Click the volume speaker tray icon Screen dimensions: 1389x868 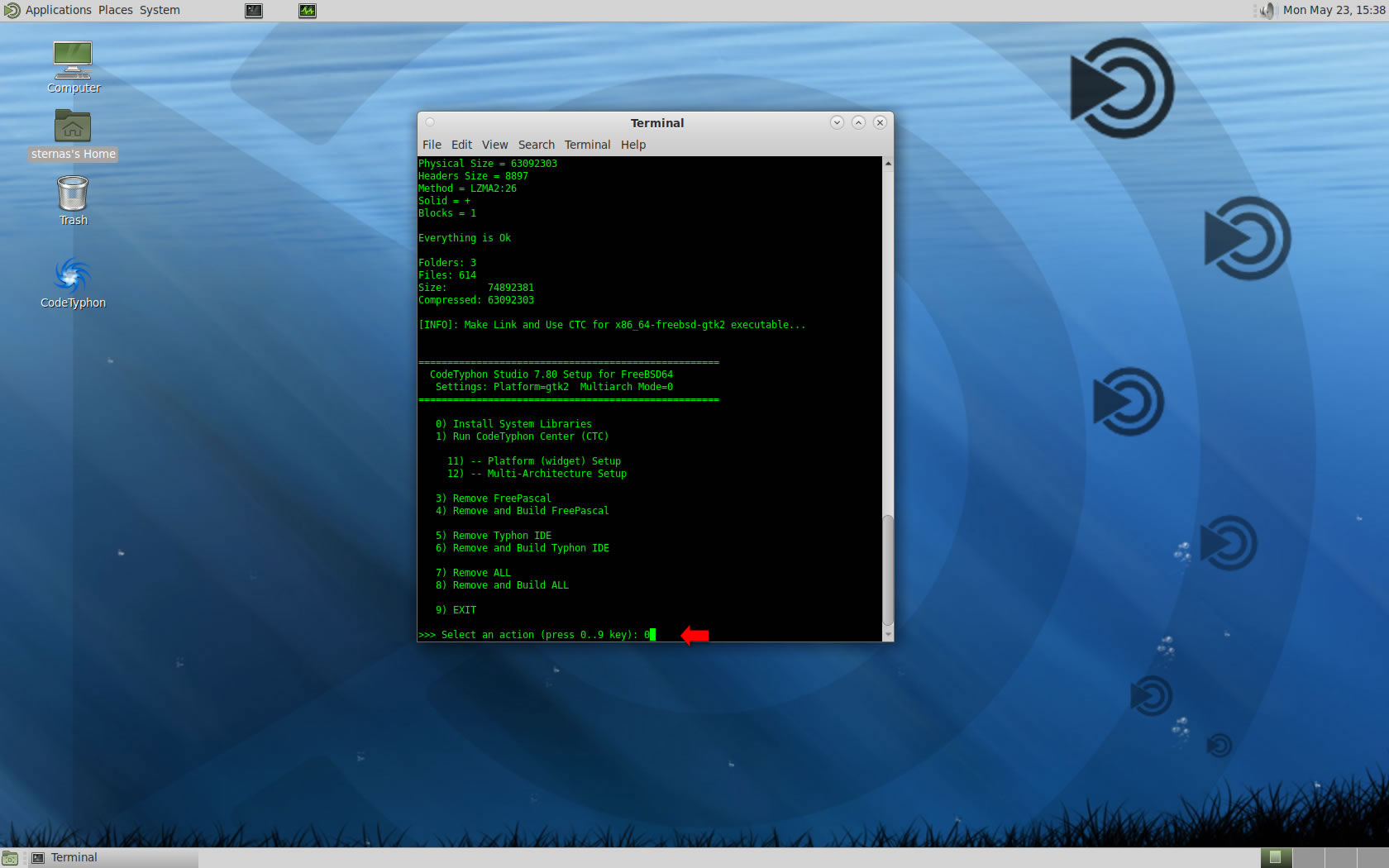(1266, 11)
